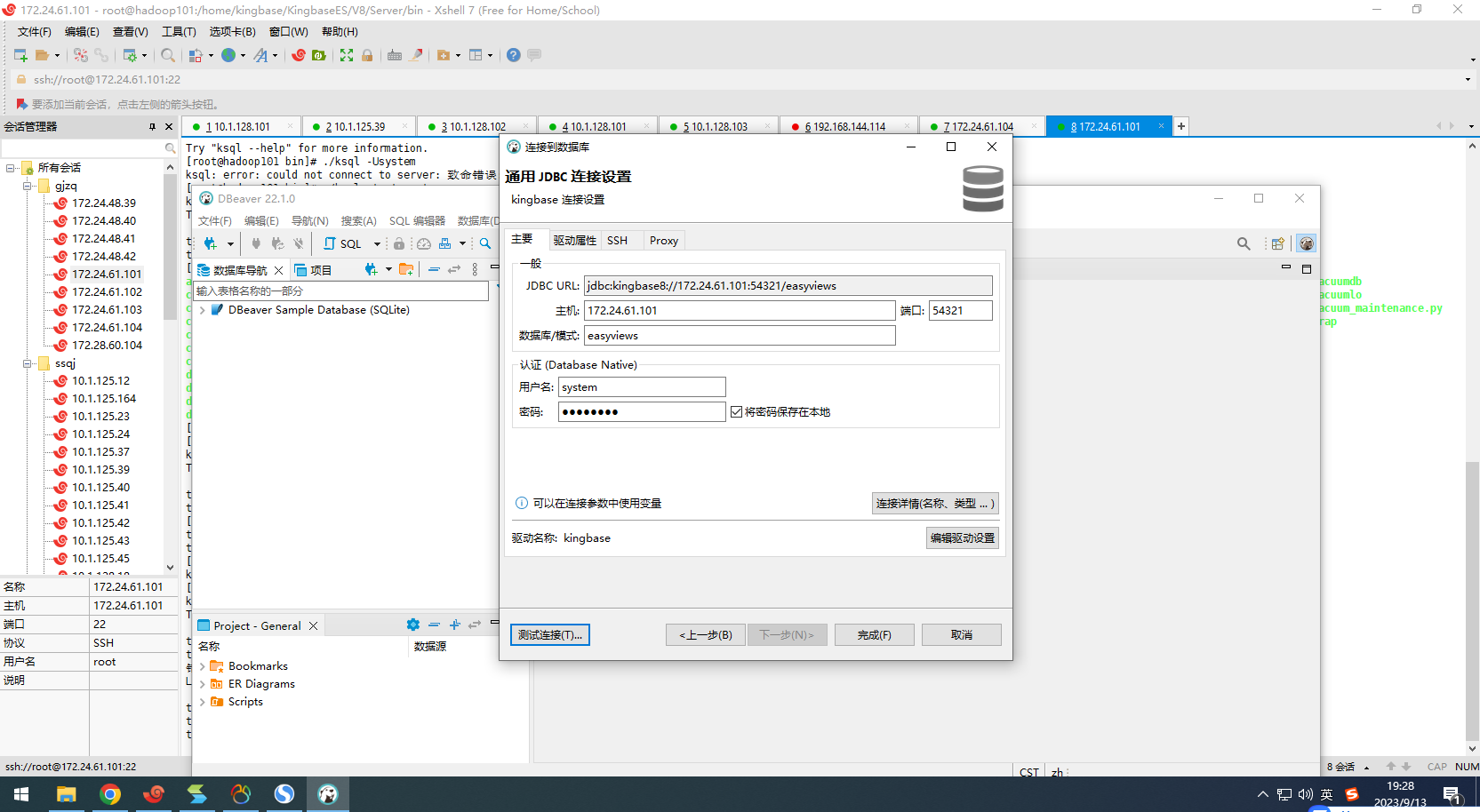Viewport: 1480px width, 812px height.
Task: Expand DBeaver Sample Database tree node
Action: 203,310
